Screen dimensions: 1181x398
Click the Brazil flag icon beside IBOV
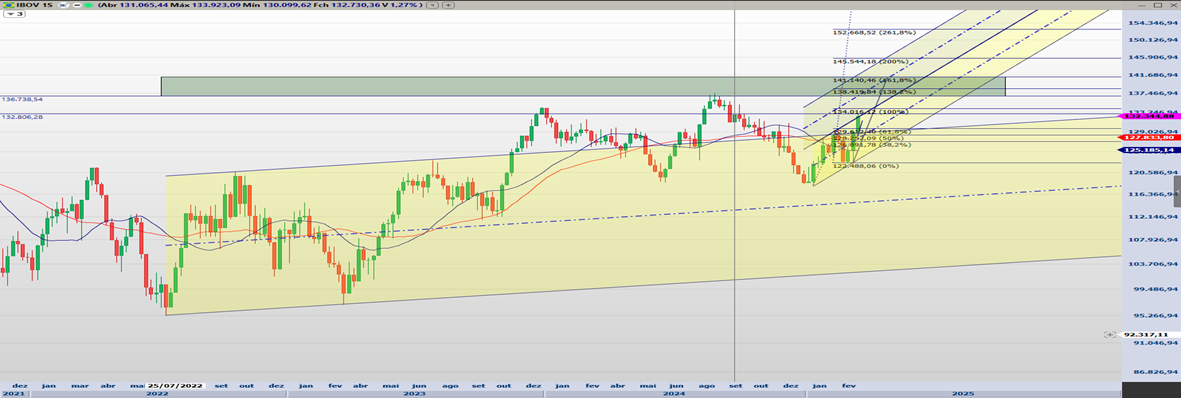(x=8, y=5)
